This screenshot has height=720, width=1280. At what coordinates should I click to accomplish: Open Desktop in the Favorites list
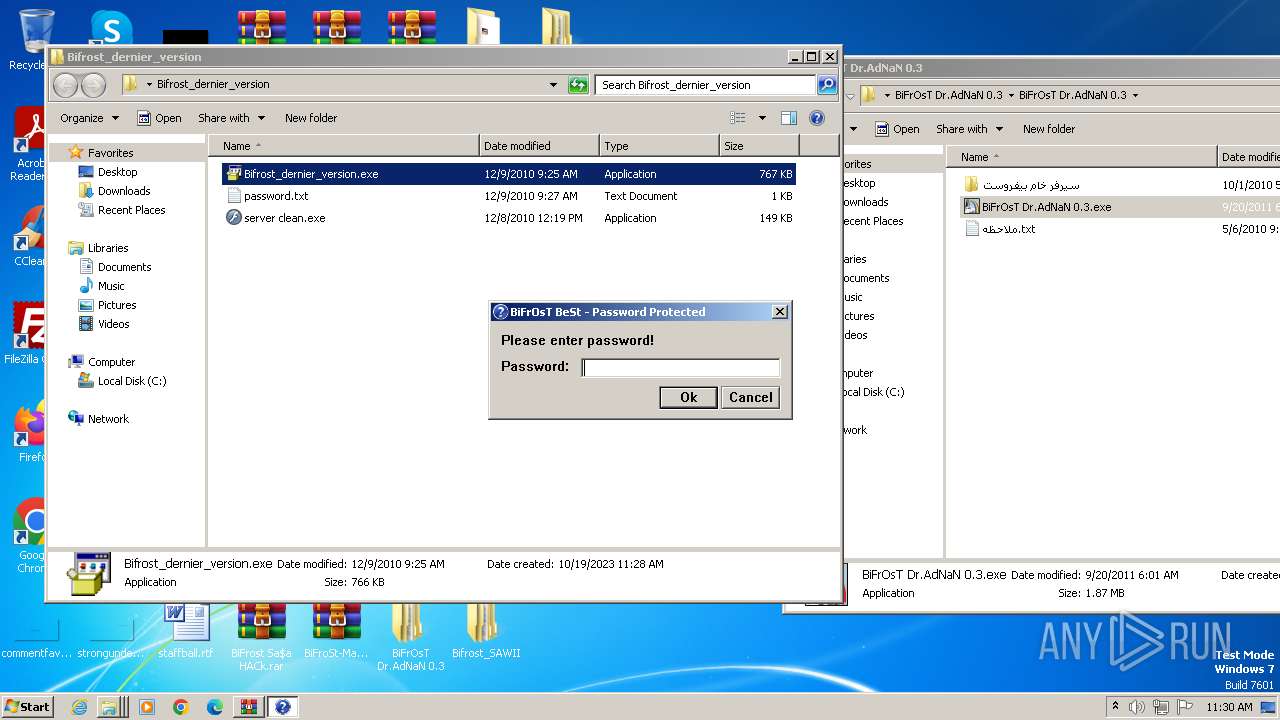(x=117, y=172)
